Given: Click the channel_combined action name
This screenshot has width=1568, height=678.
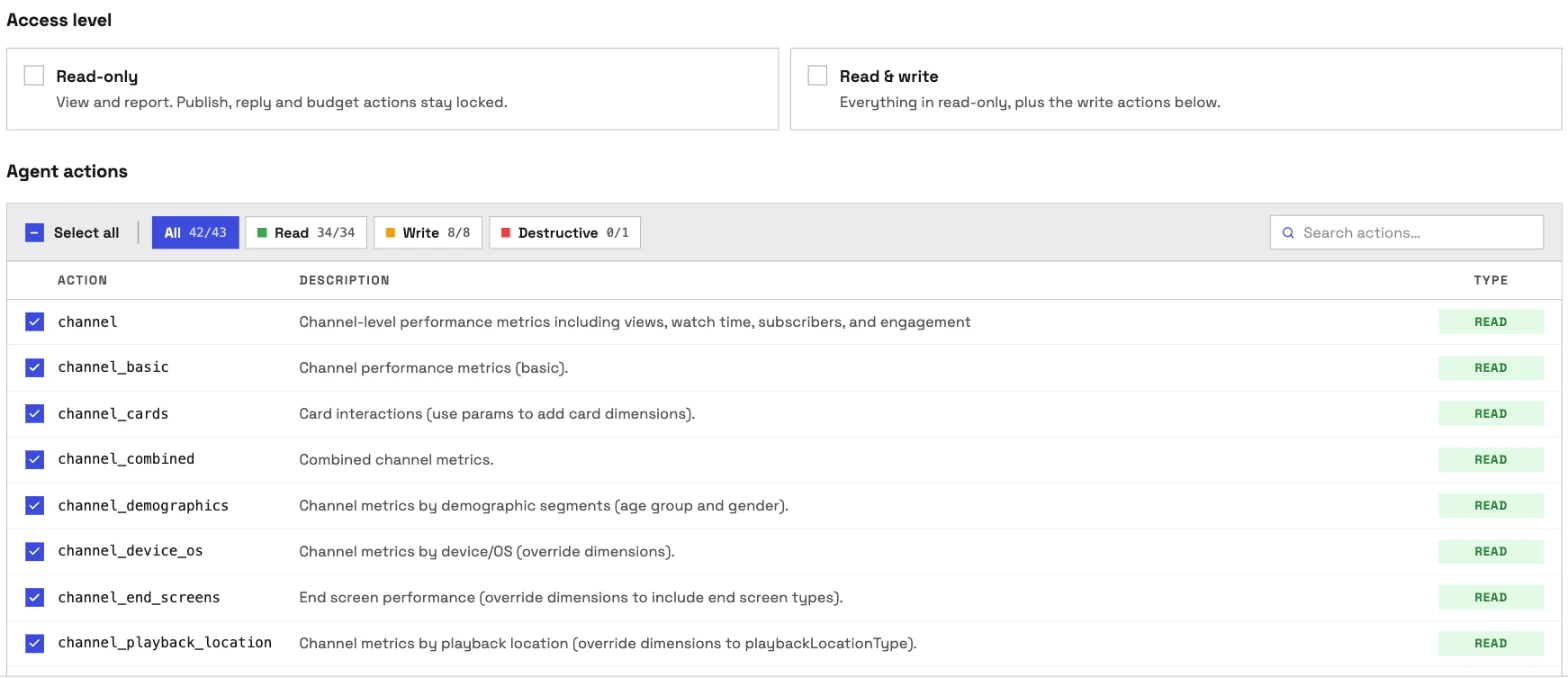Looking at the screenshot, I should [x=126, y=460].
